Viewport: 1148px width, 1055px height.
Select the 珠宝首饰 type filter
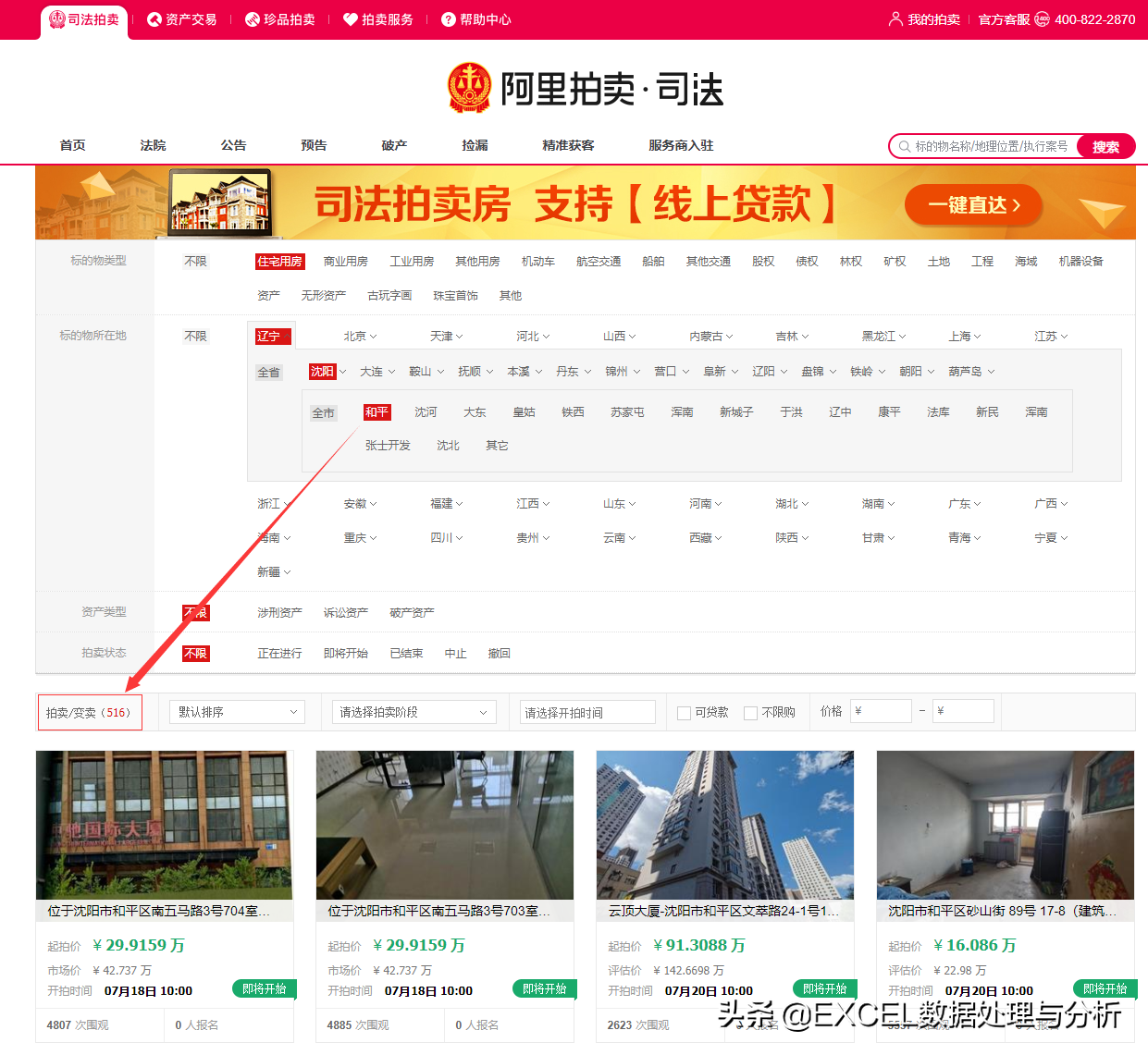pyautogui.click(x=455, y=296)
